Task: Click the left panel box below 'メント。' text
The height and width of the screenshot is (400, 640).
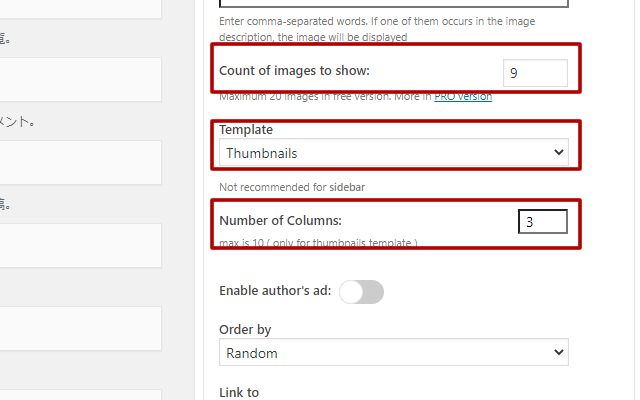Action: click(80, 162)
